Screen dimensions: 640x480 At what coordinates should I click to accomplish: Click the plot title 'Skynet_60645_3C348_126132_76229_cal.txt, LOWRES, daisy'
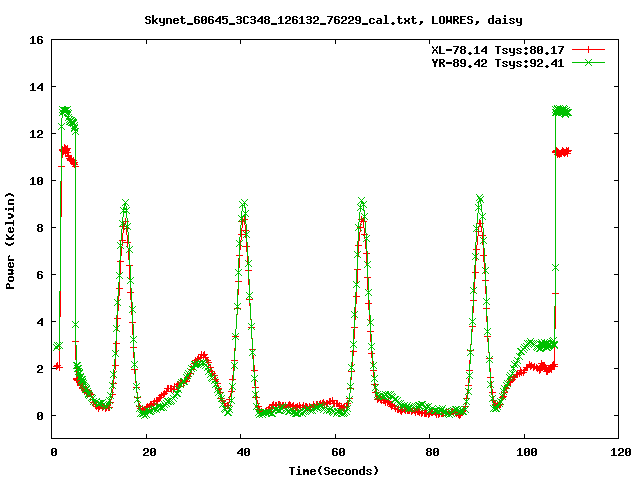pos(333,20)
